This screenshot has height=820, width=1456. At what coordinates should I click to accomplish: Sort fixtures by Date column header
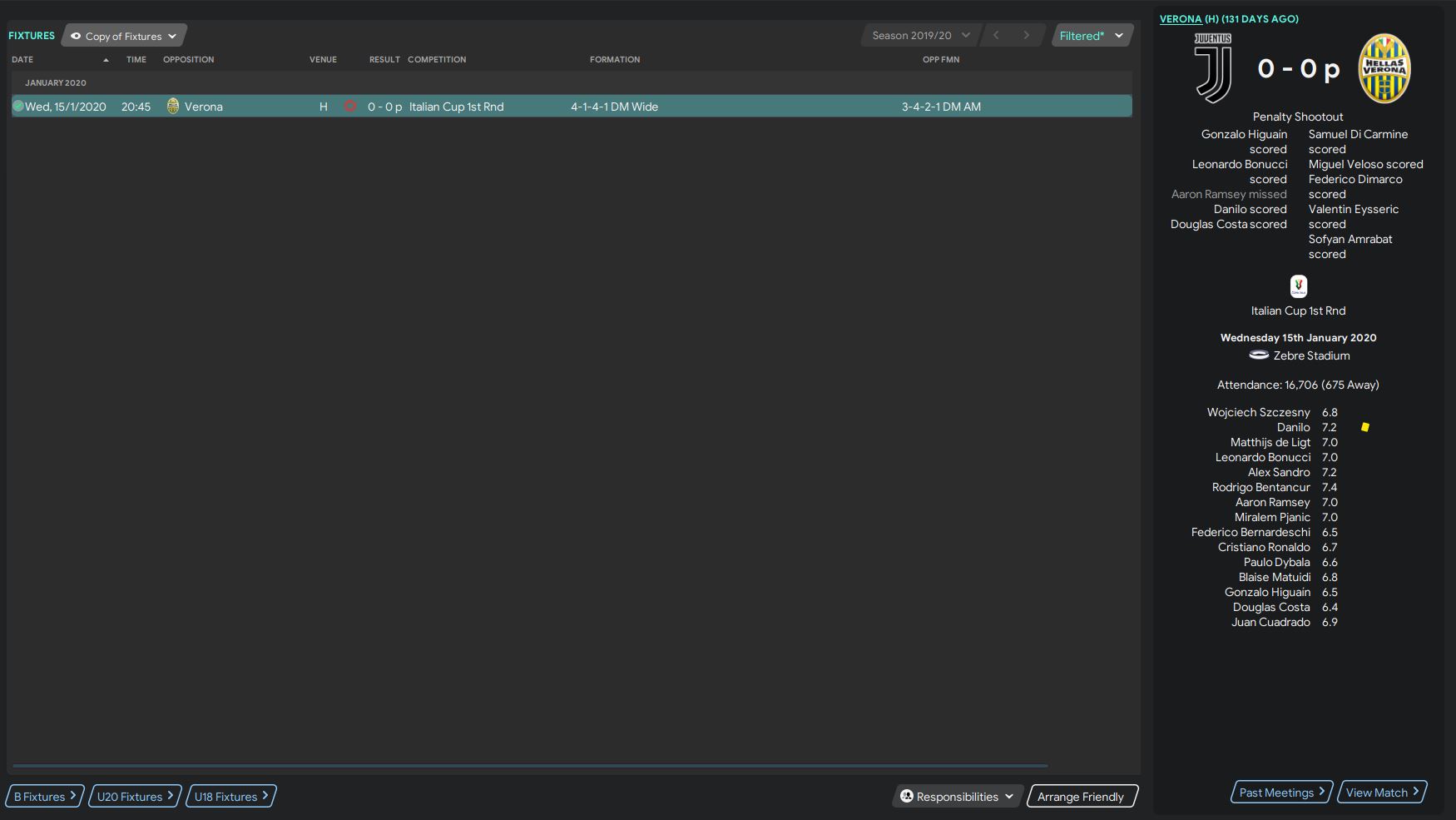[23, 60]
